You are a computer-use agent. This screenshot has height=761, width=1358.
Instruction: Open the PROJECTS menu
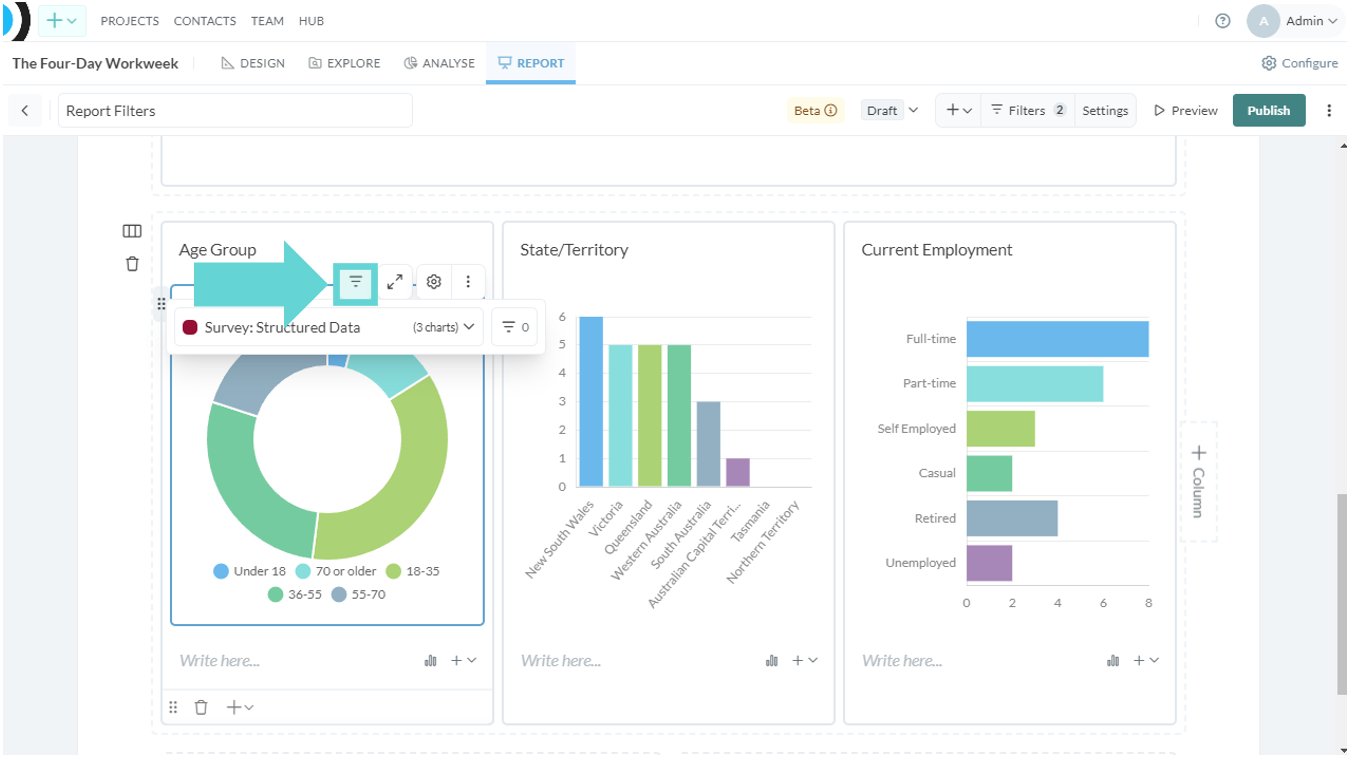tap(130, 21)
